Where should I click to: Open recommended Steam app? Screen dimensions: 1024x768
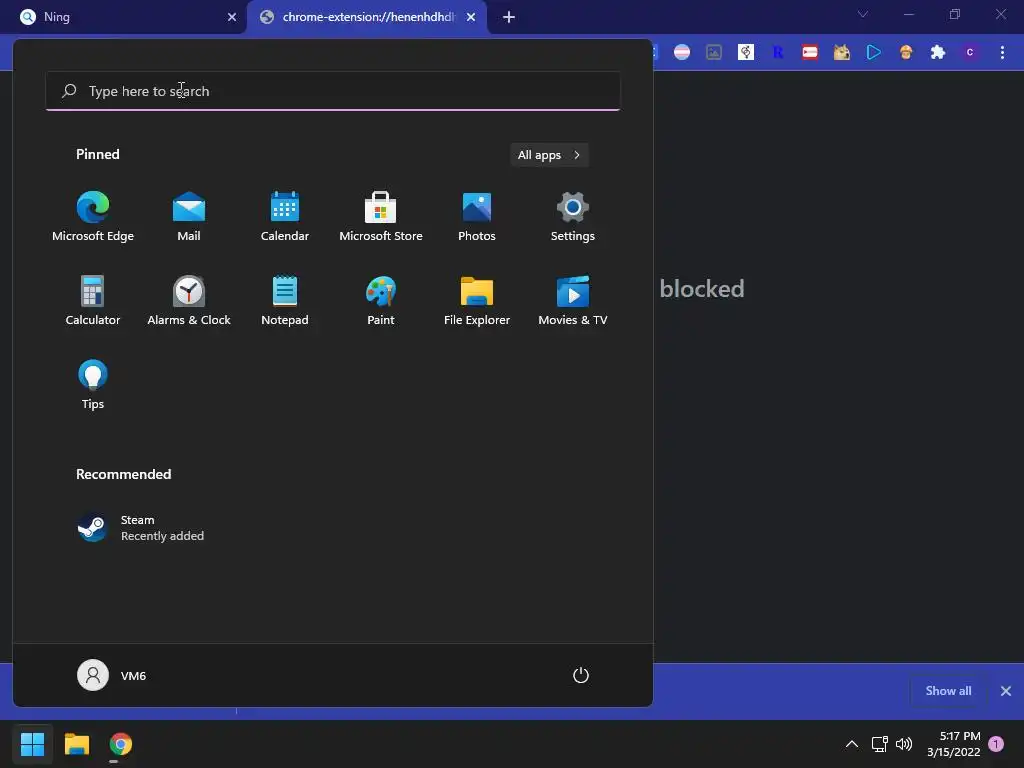[140, 528]
